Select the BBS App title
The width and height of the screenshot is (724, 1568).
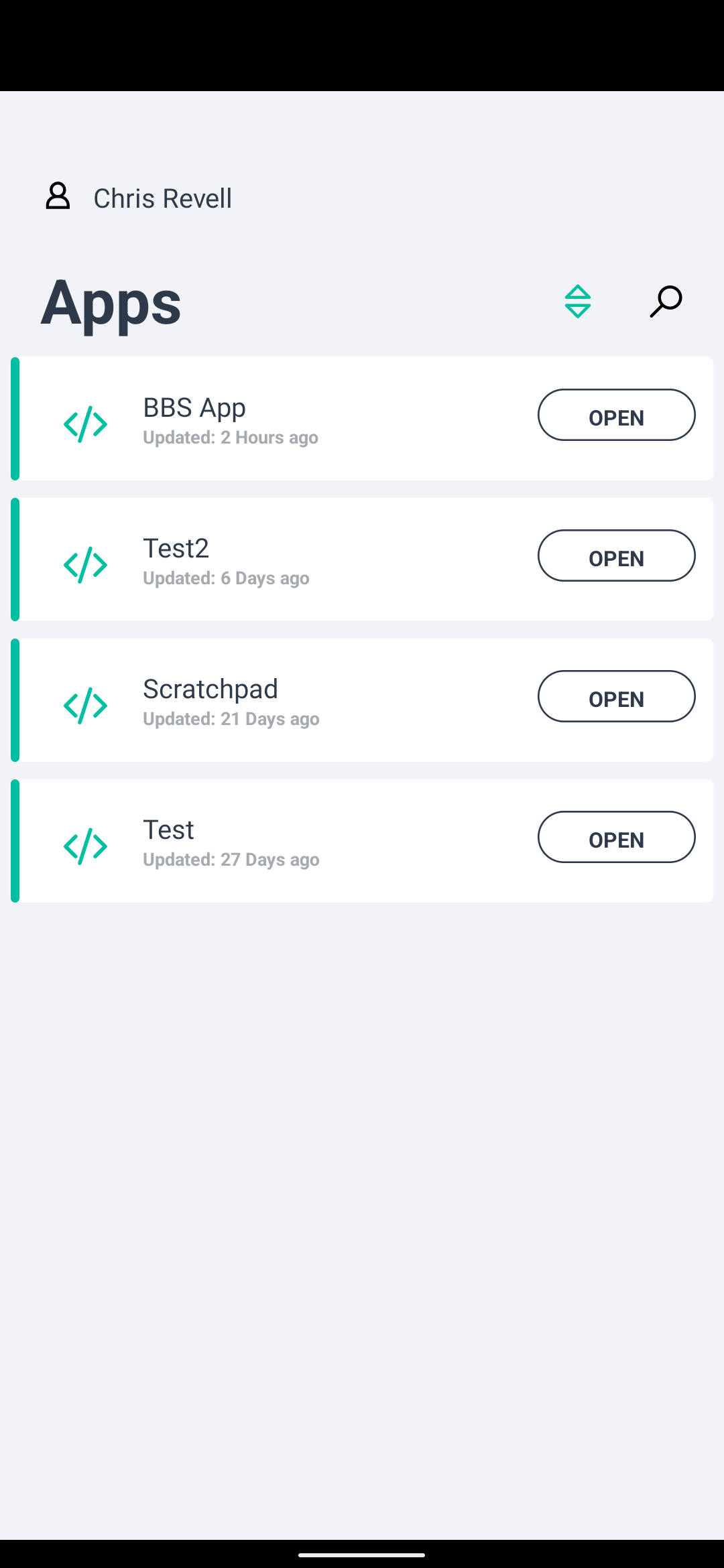(x=194, y=407)
